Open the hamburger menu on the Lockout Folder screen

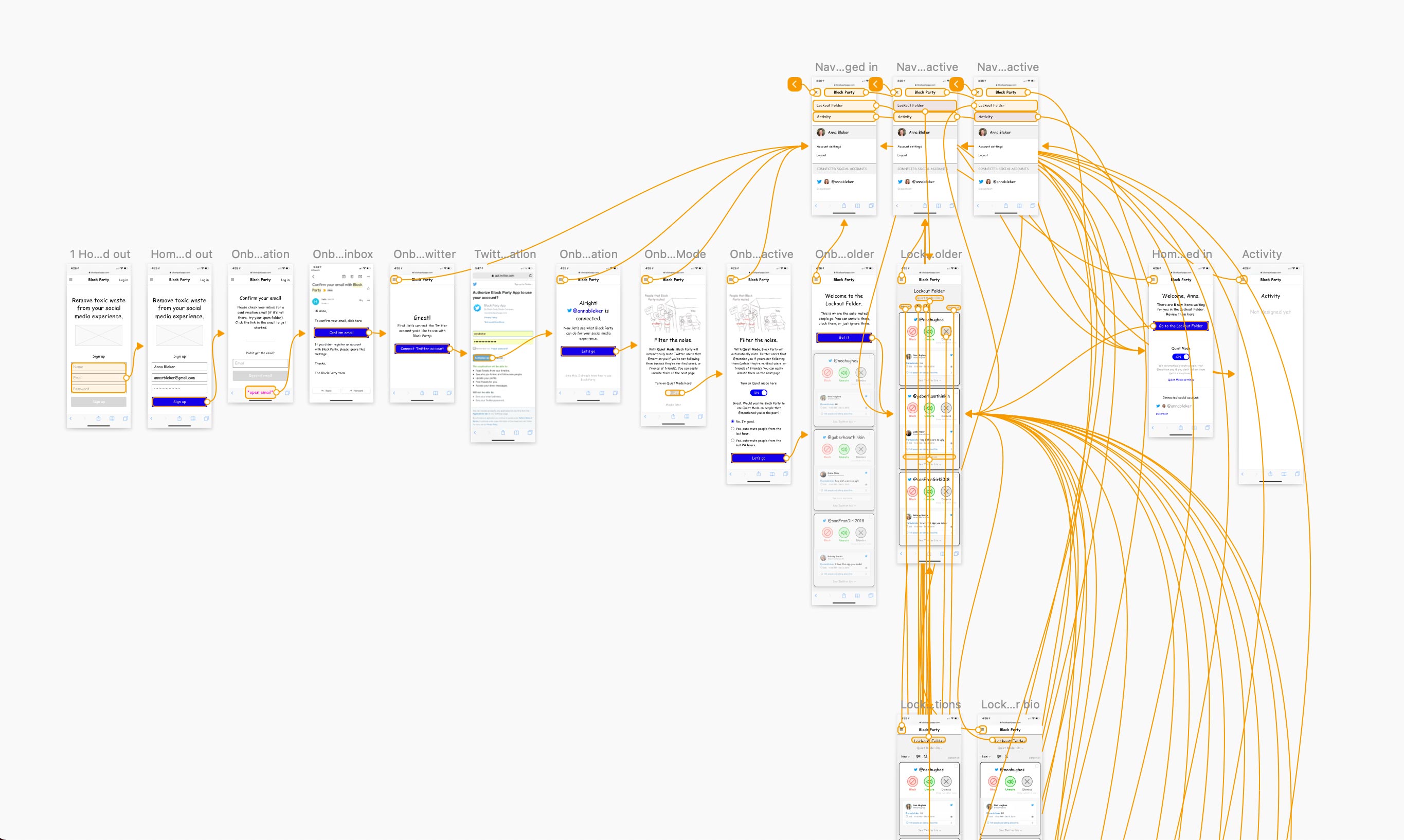903,280
